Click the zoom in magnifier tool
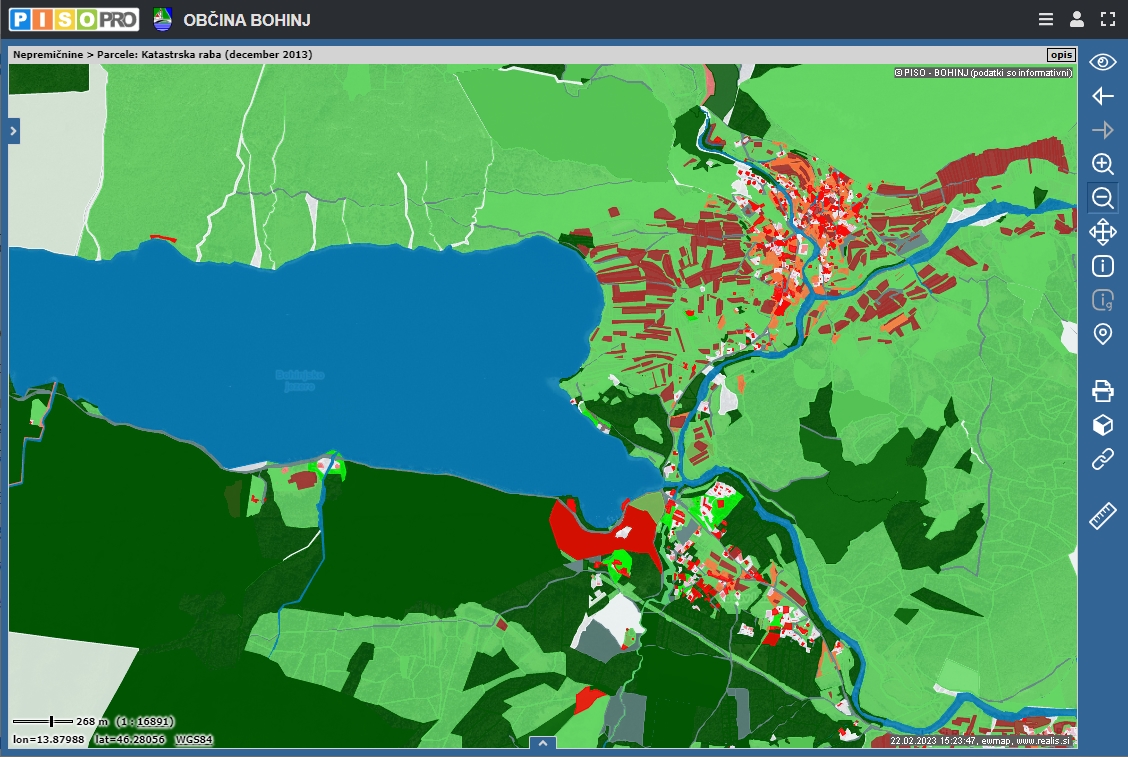Viewport: 1128px width, 757px height. (x=1102, y=164)
